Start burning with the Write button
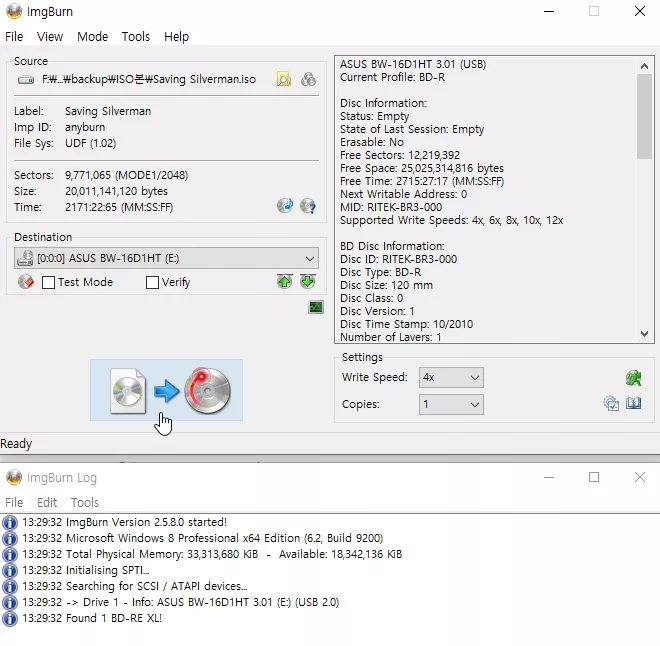The width and height of the screenshot is (660, 646). point(166,390)
